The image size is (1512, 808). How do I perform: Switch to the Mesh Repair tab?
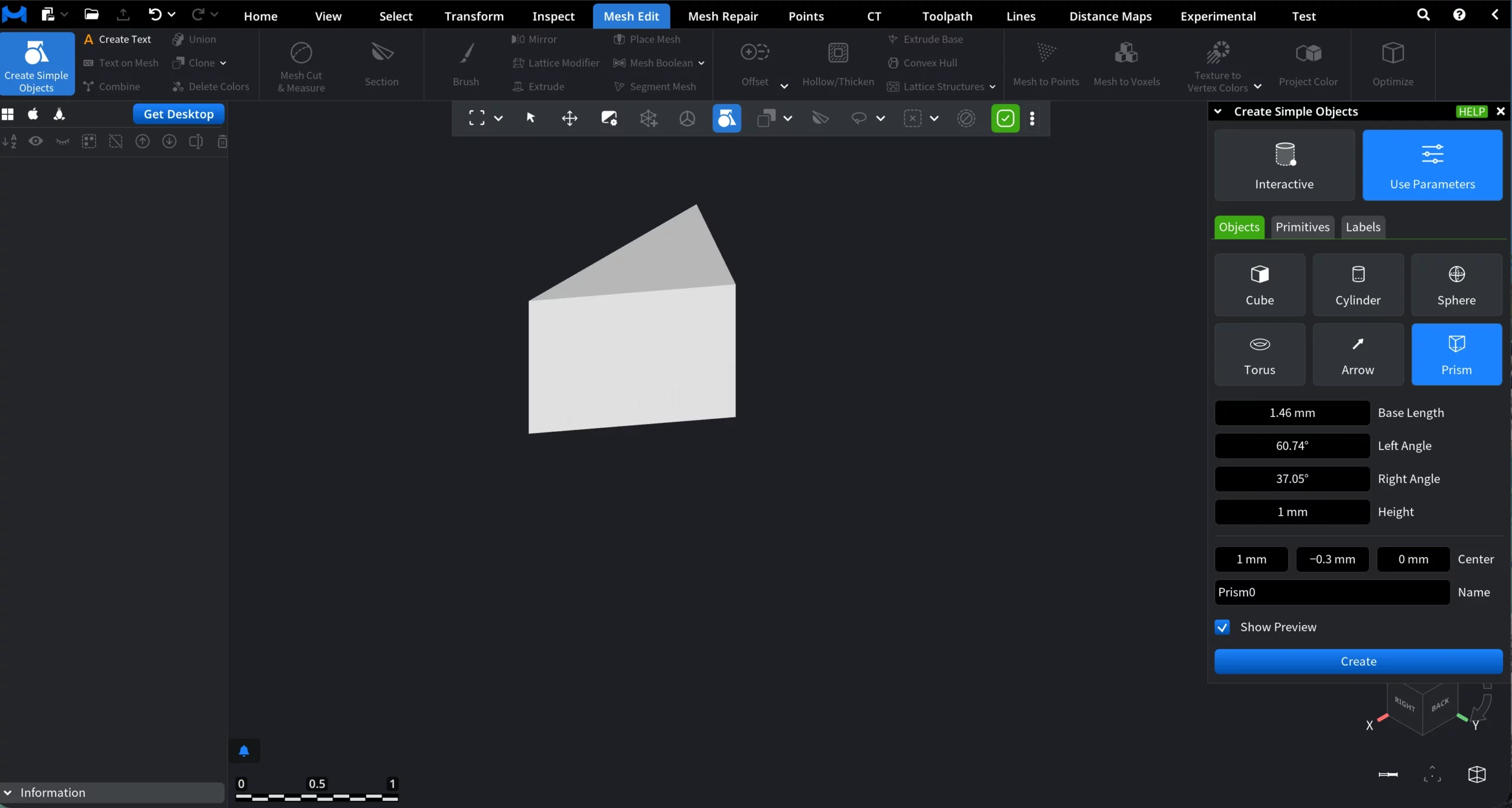[x=723, y=16]
